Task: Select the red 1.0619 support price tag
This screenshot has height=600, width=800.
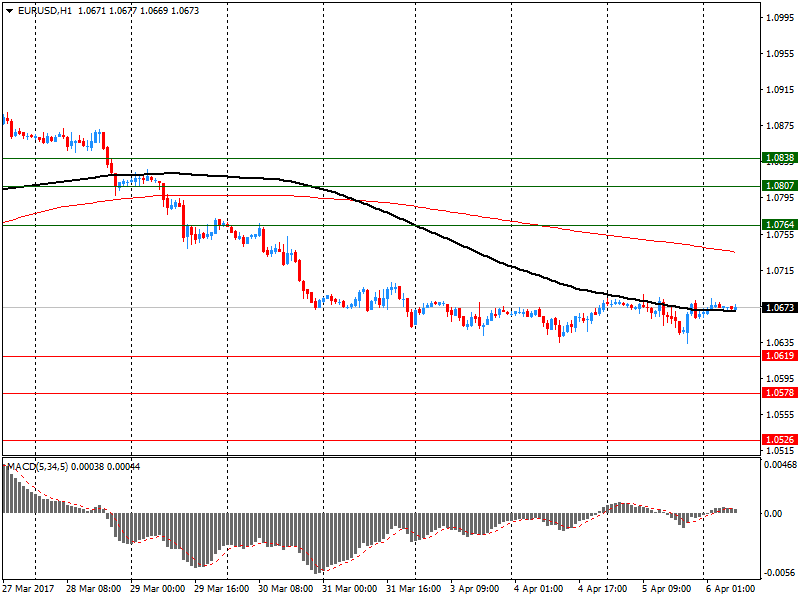Action: tap(779, 356)
